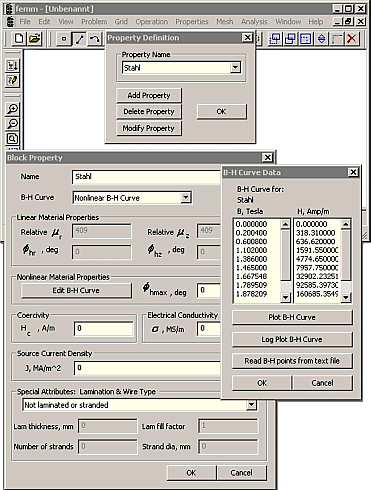The width and height of the screenshot is (371, 490).
Task: Open the Grid menu
Action: tap(121, 22)
